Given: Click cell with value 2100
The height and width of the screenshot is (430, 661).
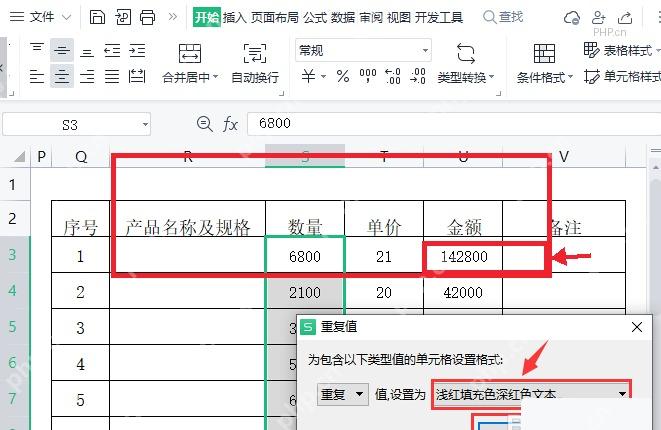Looking at the screenshot, I should click(x=305, y=293).
